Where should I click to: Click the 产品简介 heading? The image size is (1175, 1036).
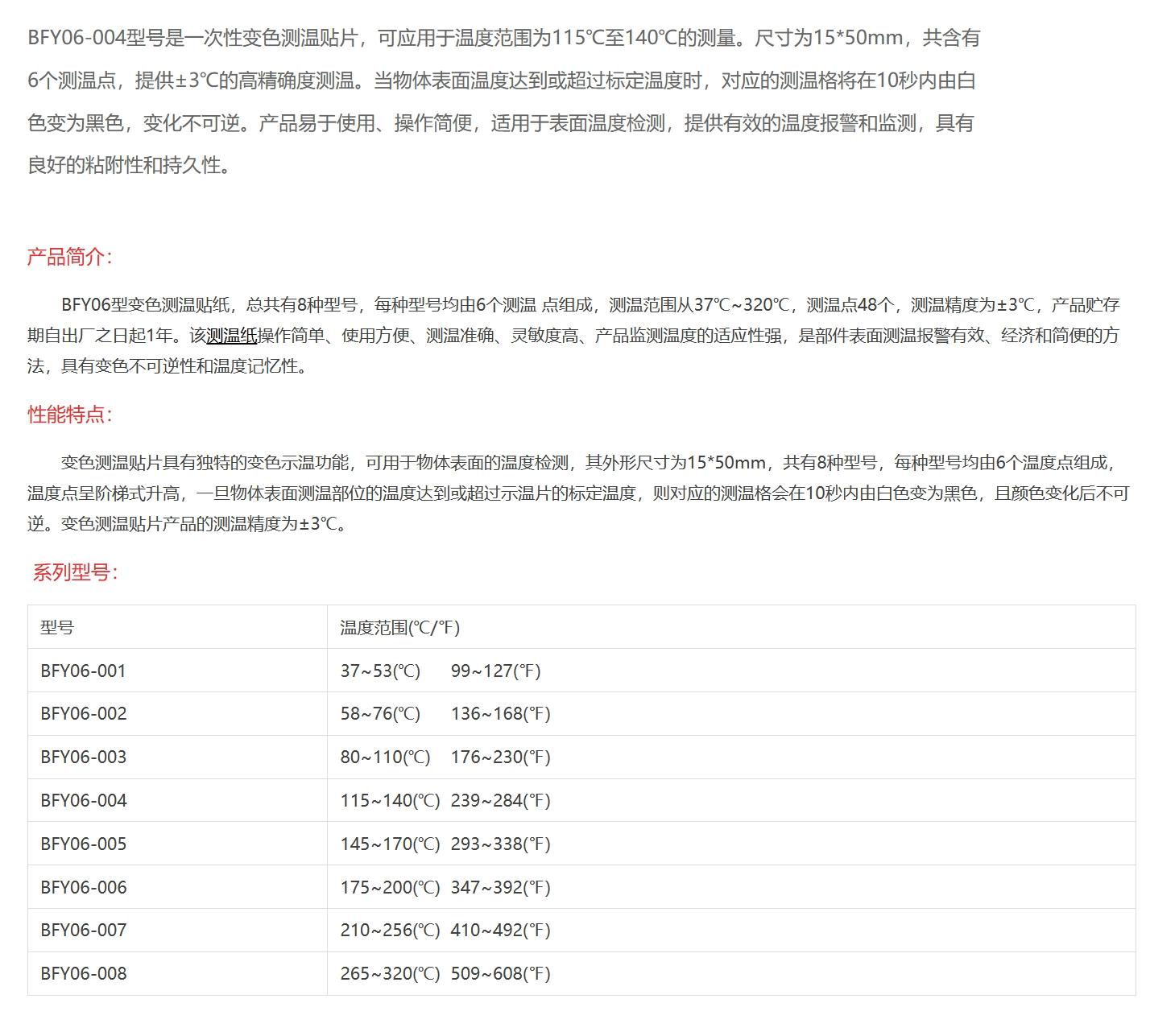pos(70,257)
